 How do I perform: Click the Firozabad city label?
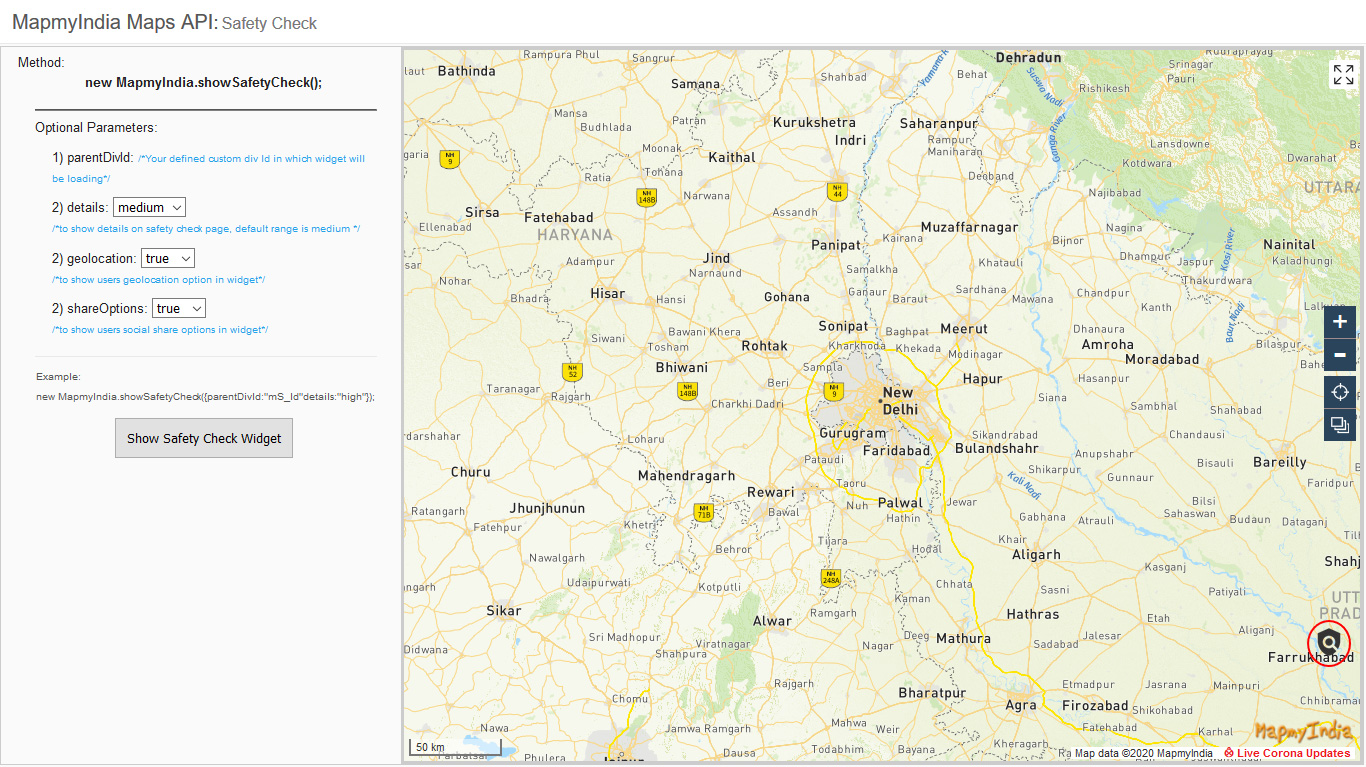pyautogui.click(x=1095, y=705)
